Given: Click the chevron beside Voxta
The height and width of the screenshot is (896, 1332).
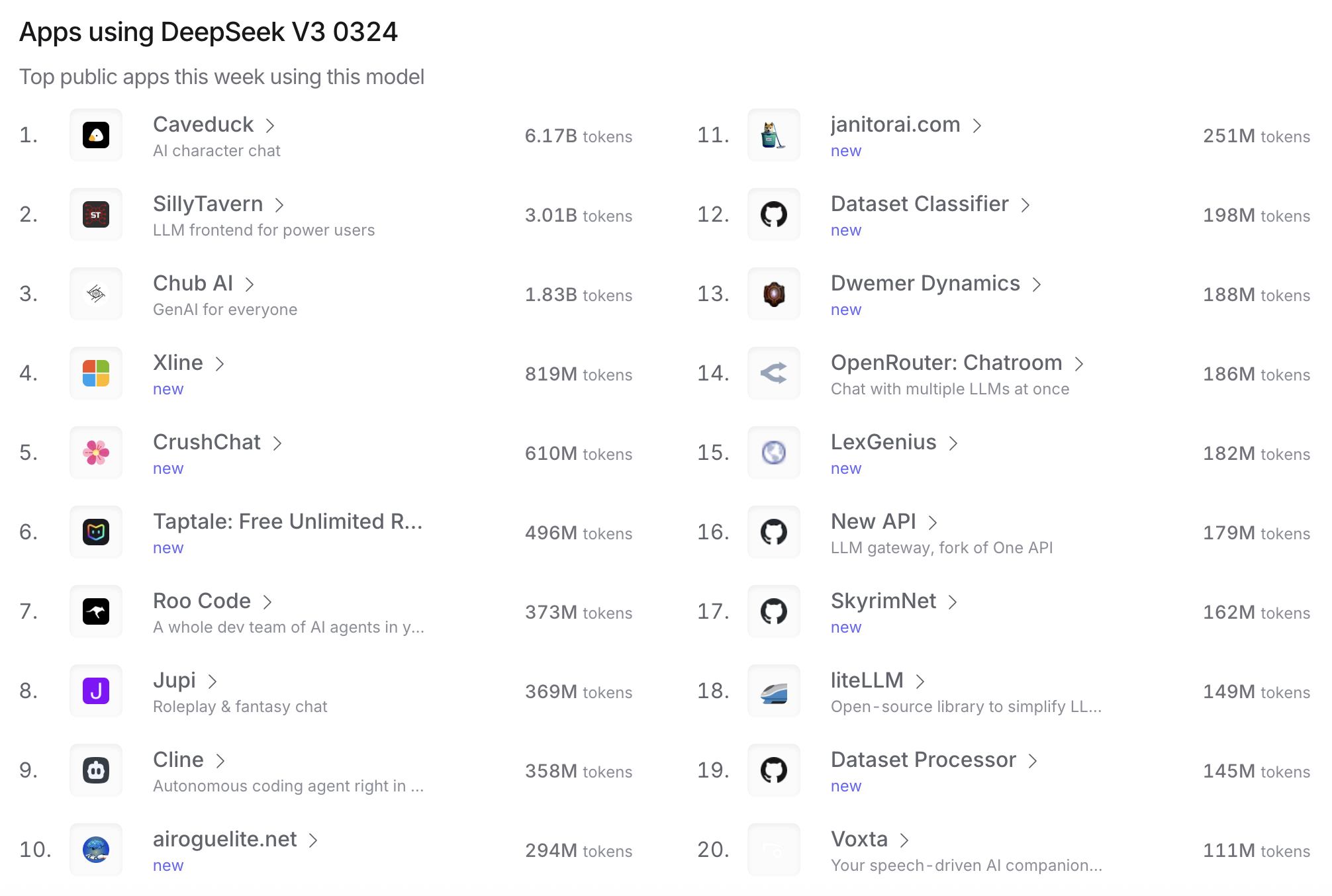Looking at the screenshot, I should (904, 840).
